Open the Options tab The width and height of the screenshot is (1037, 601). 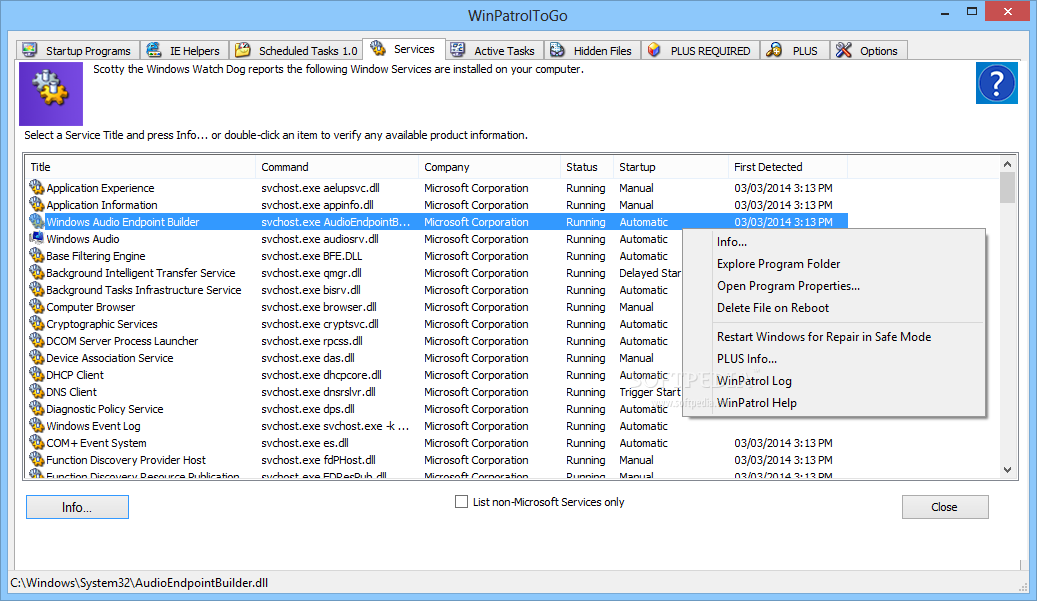point(868,50)
